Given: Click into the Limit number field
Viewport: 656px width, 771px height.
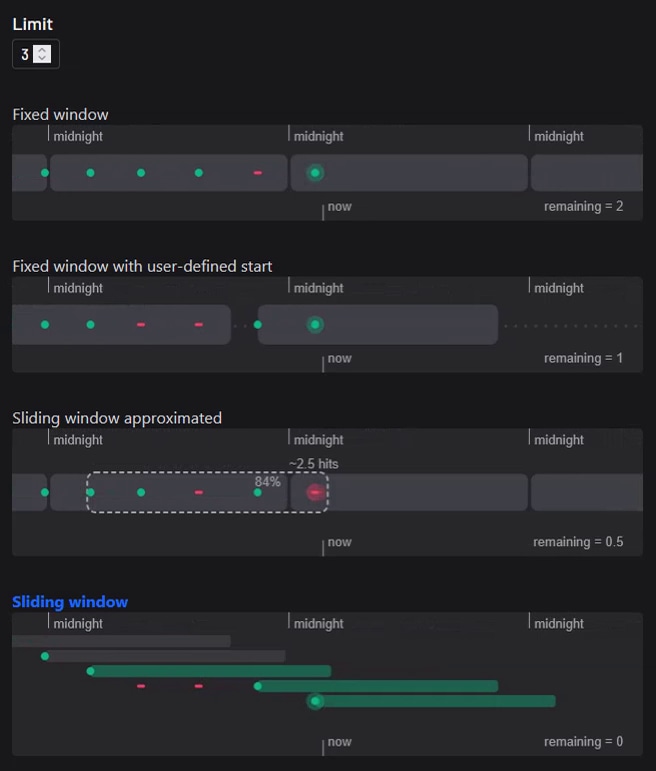Looking at the screenshot, I should click(x=25, y=55).
